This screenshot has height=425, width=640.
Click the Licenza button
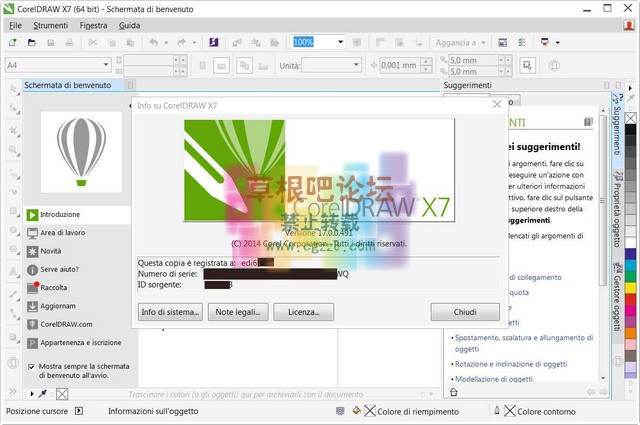click(304, 312)
